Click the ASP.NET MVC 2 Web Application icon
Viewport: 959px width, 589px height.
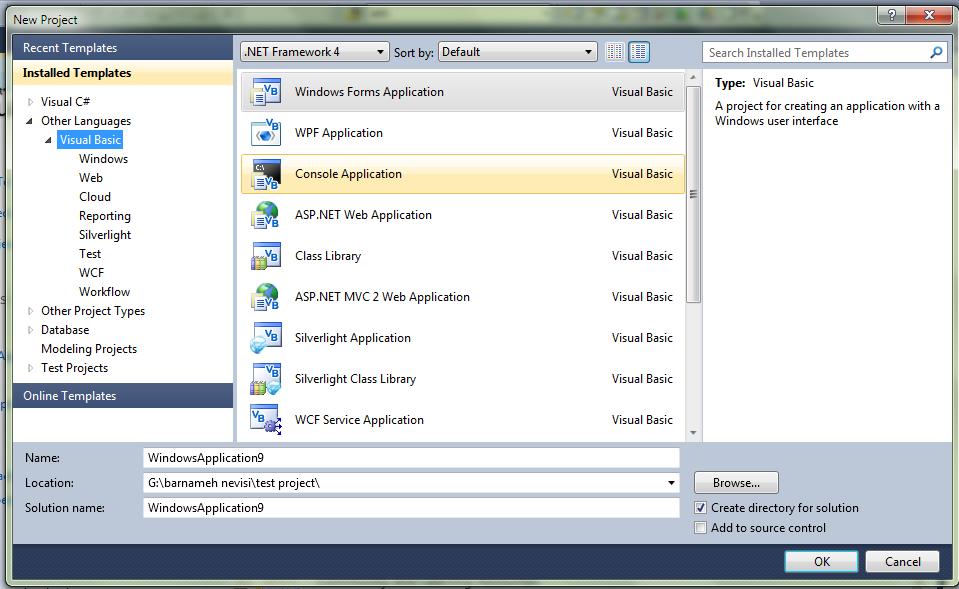pyautogui.click(x=265, y=297)
